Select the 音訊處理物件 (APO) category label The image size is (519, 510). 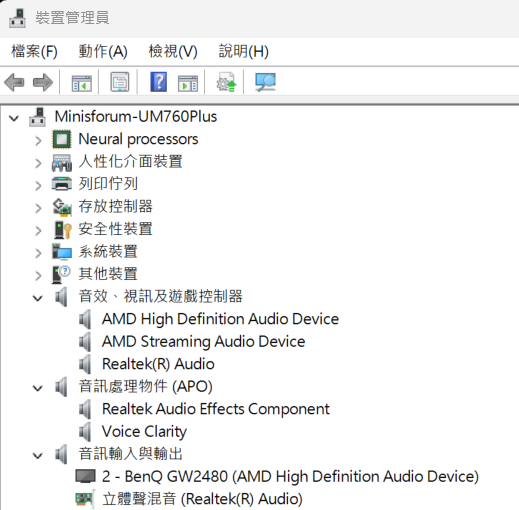tap(145, 387)
